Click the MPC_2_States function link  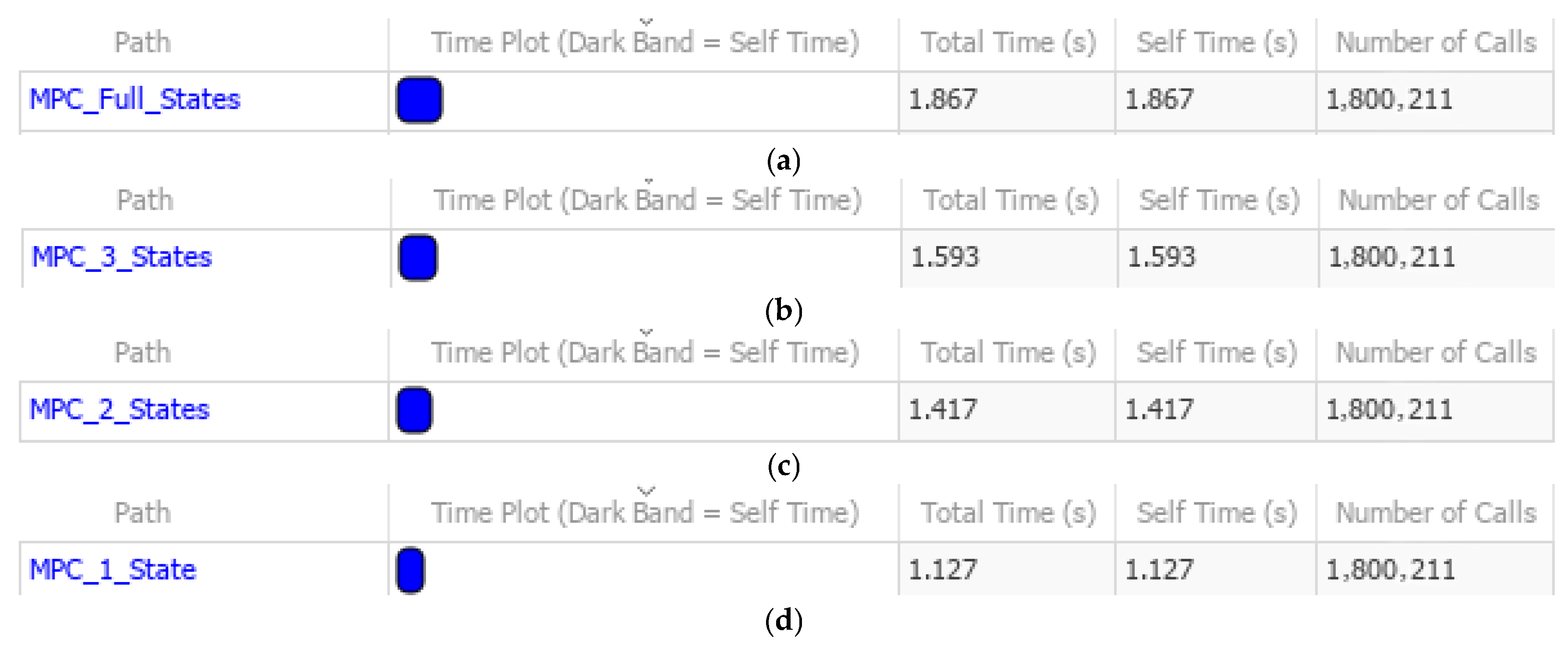point(119,409)
